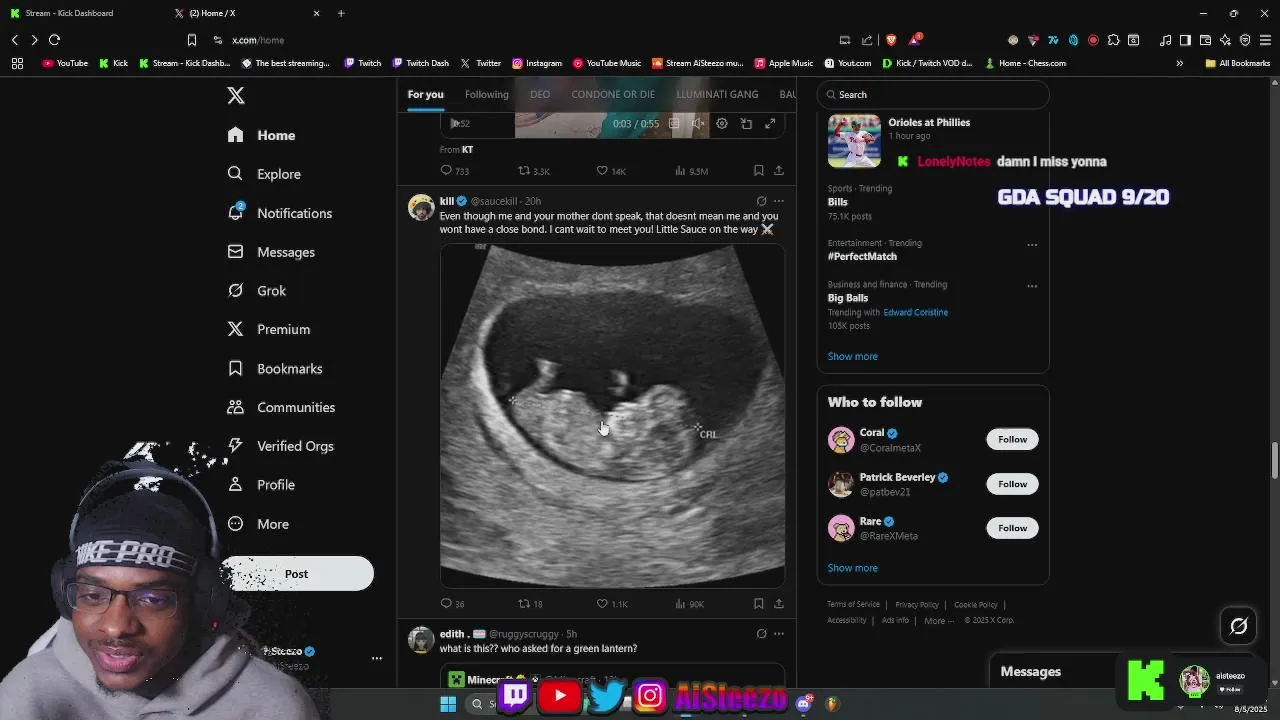
Task: Open Bookmarks in the sidebar
Action: [275, 369]
